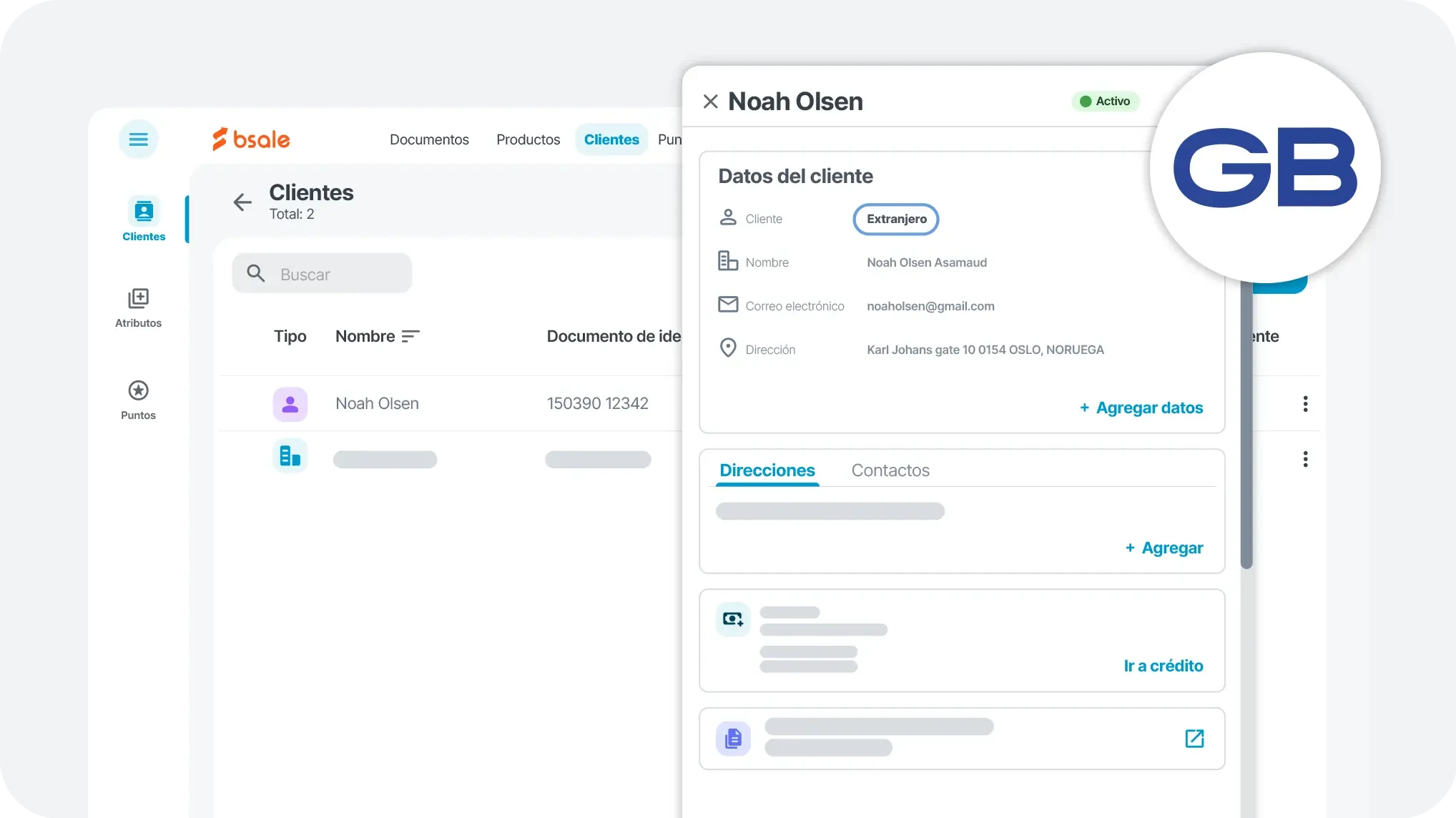Open the hamburger menu icon

138,139
